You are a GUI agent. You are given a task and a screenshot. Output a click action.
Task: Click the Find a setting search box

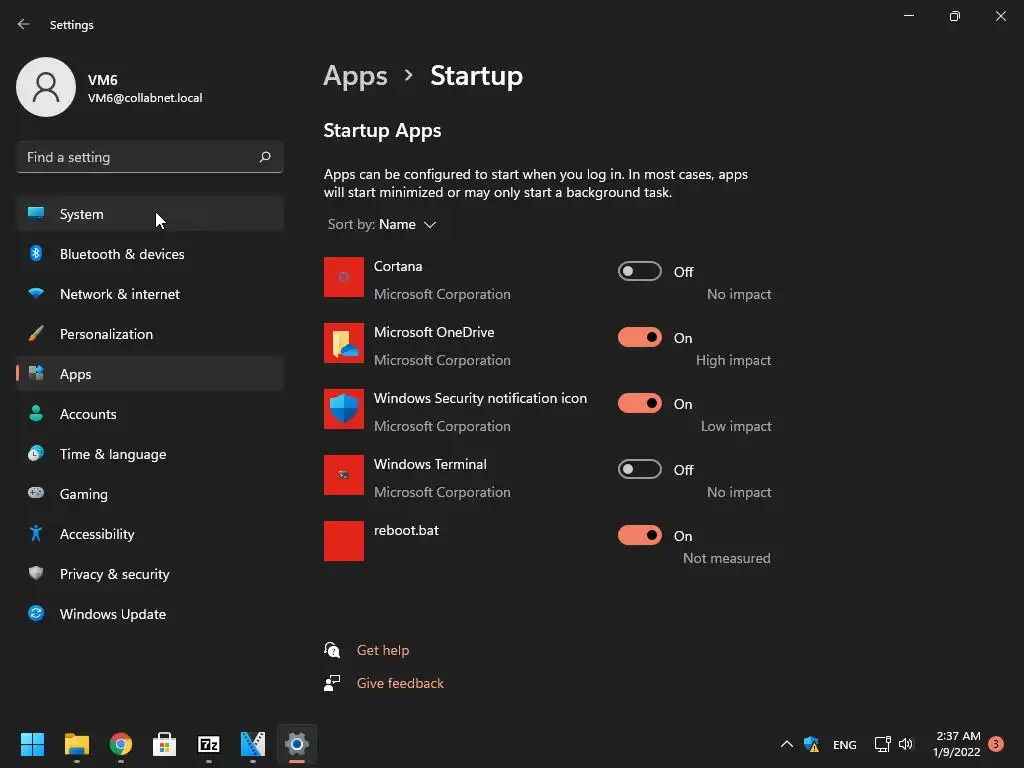click(150, 157)
